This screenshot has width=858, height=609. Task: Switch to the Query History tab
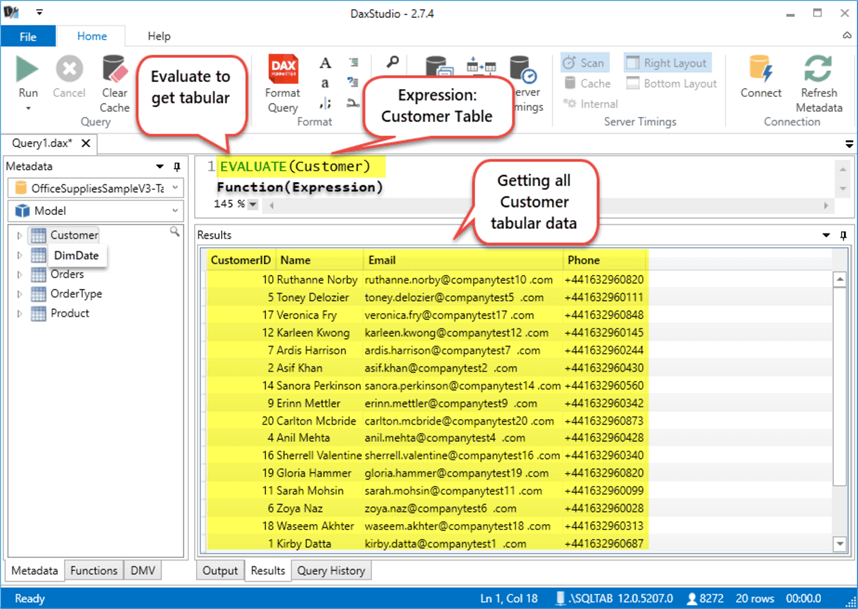pos(331,571)
